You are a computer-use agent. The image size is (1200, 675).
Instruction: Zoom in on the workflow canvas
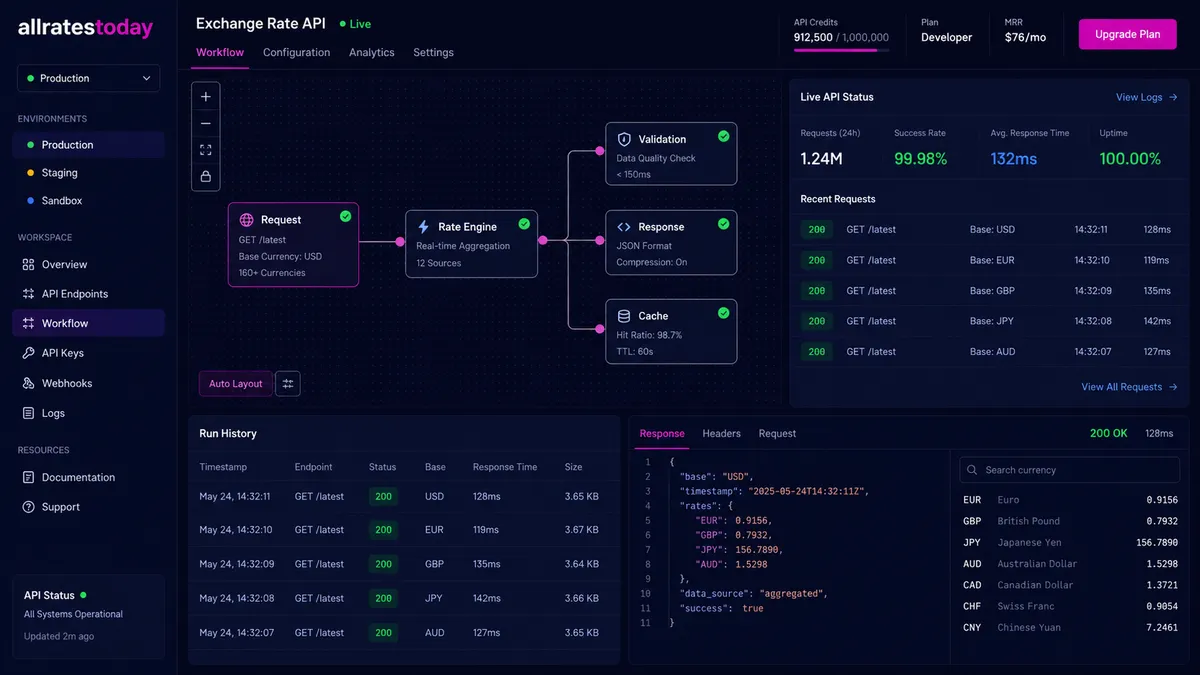(x=206, y=97)
